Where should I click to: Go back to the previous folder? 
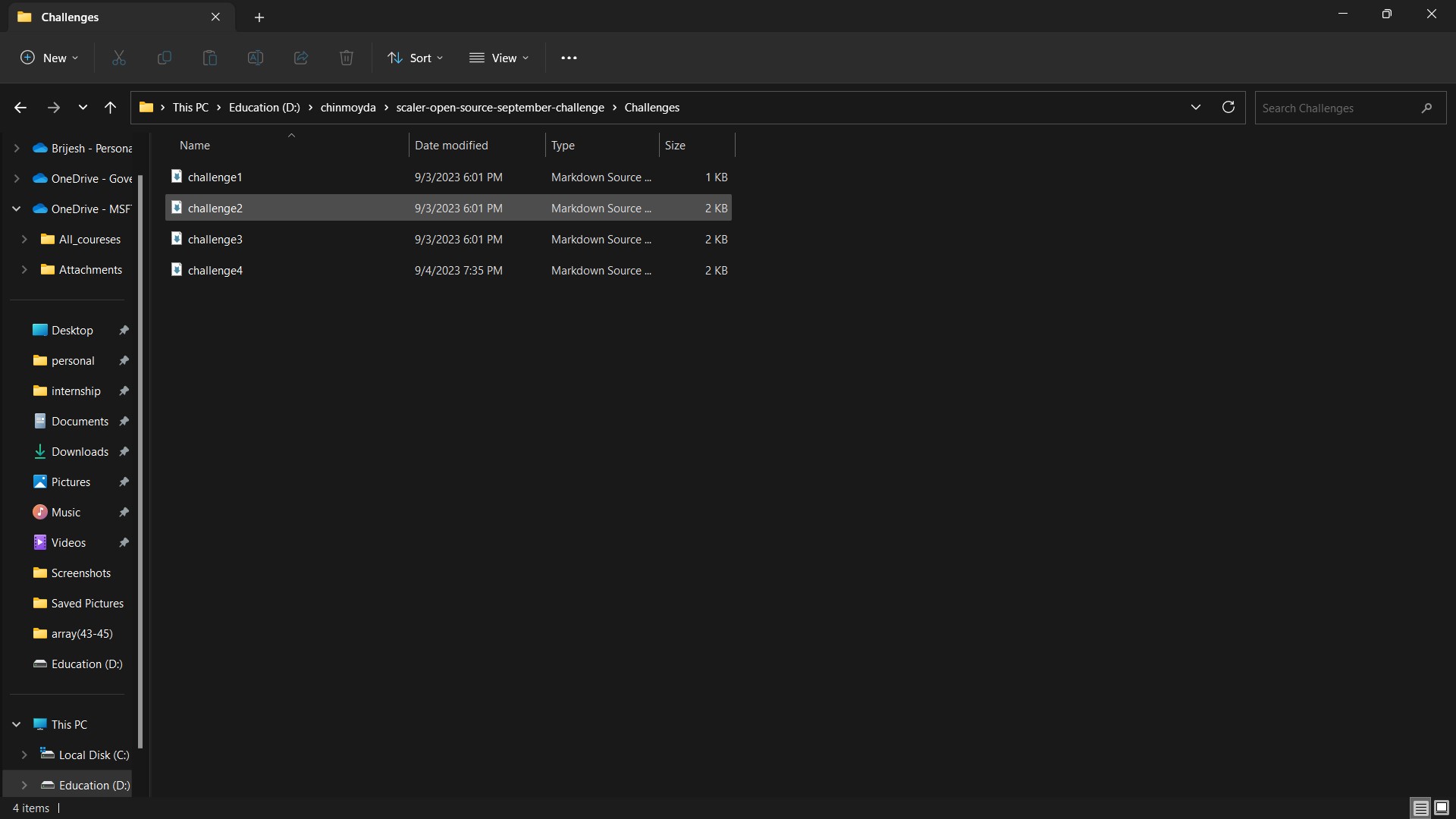20,108
